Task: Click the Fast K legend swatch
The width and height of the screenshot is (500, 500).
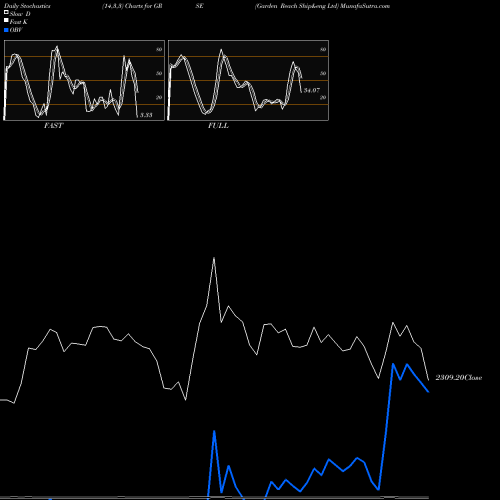Action: pos(6,20)
